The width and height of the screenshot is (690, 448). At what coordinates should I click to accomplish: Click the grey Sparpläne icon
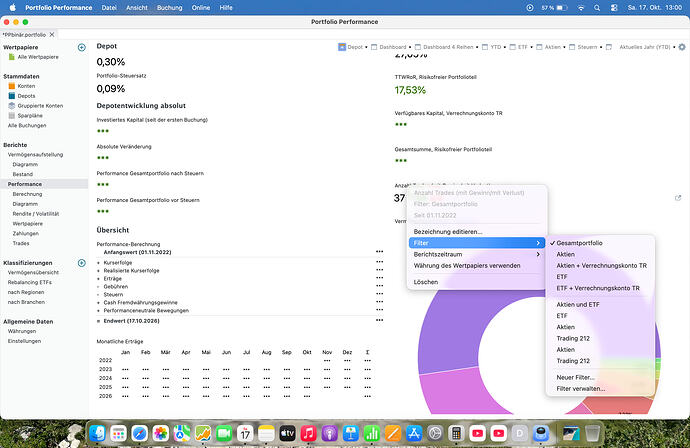coord(12,115)
